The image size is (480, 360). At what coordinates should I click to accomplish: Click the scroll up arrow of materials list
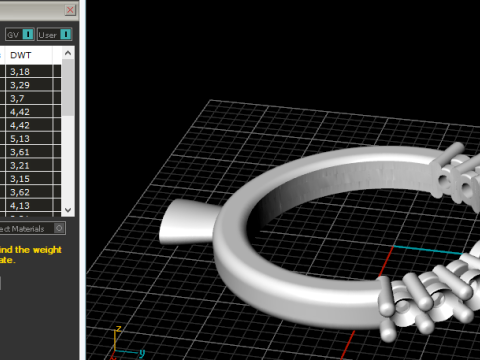pos(68,53)
